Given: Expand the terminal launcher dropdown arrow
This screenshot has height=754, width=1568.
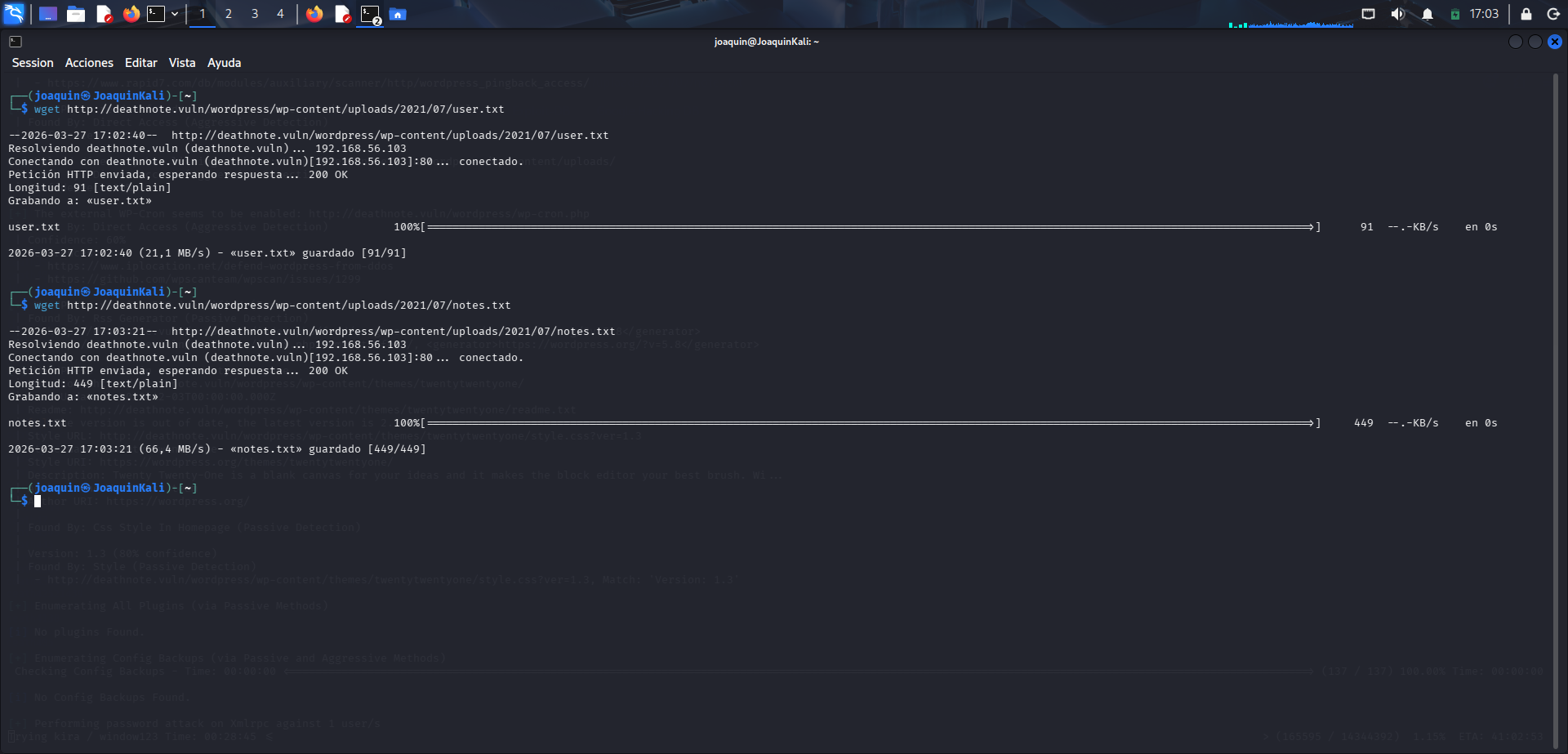Looking at the screenshot, I should 174,13.
